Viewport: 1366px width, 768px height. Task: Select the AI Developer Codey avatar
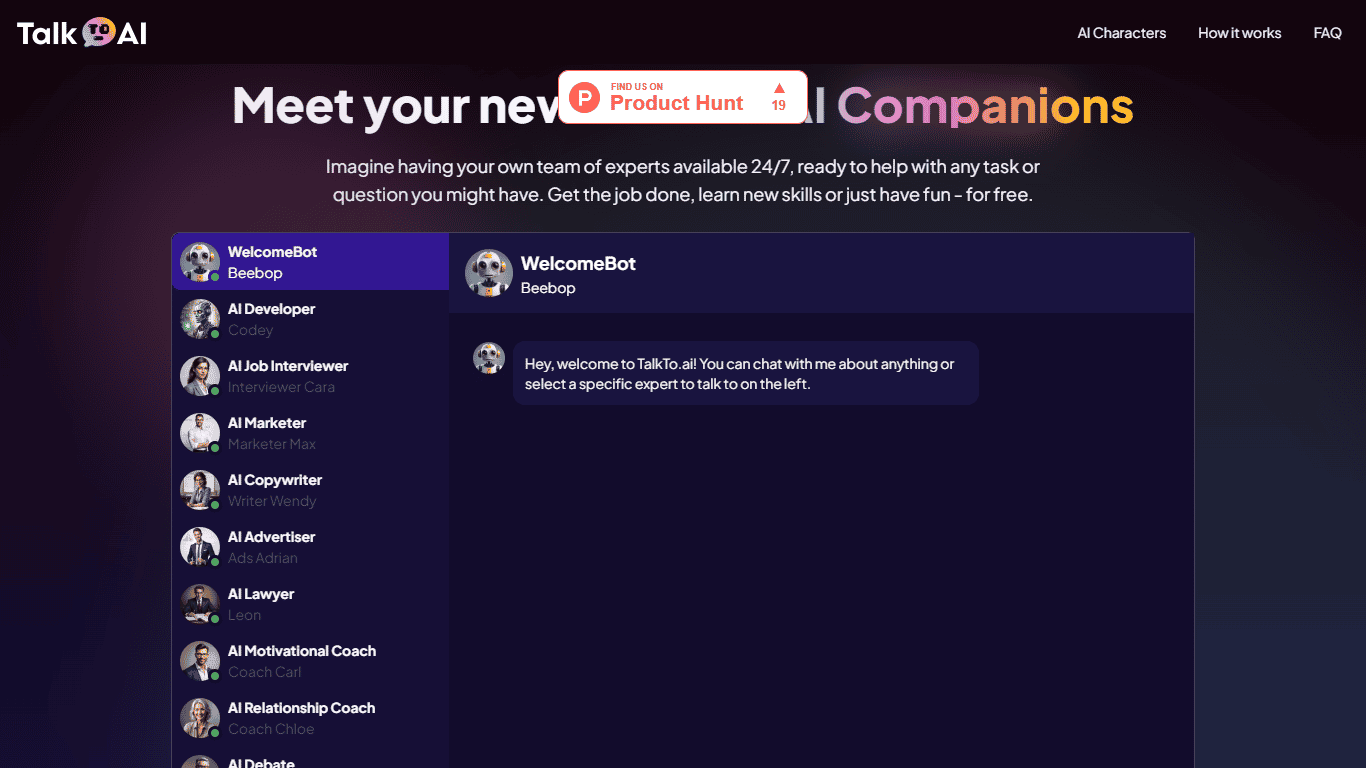click(x=200, y=319)
